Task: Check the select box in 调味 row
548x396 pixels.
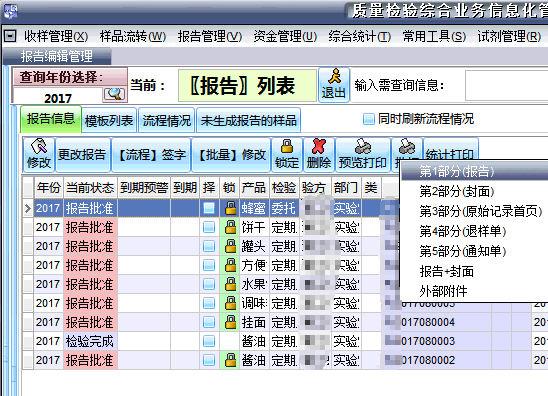Action: point(209,303)
